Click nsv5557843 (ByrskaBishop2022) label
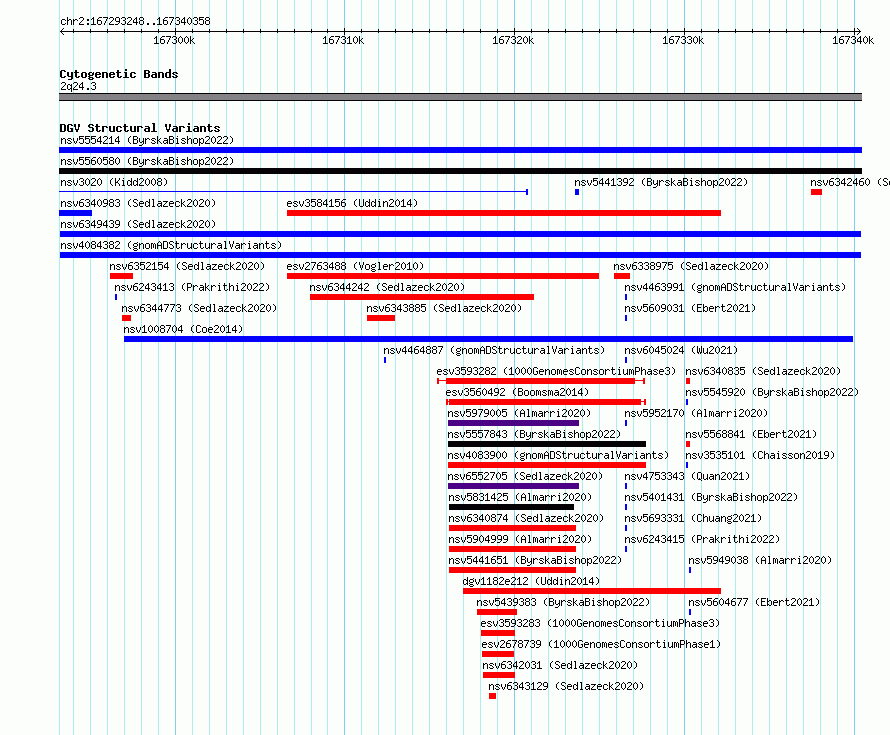 coord(535,434)
